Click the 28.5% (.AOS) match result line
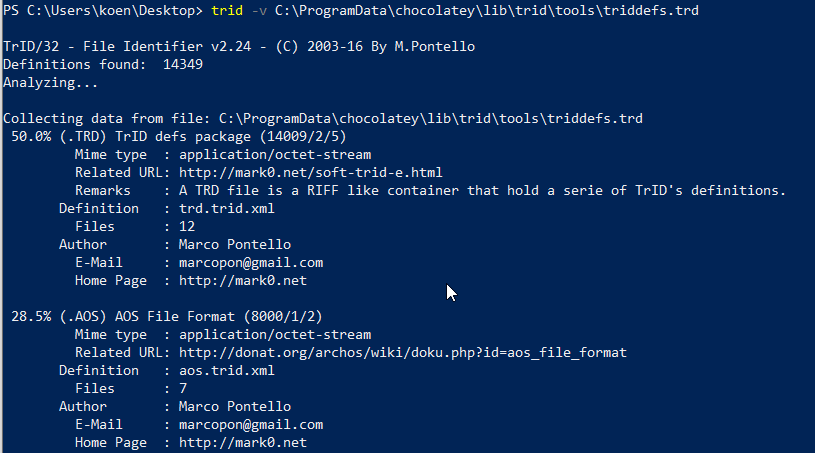 coord(166,316)
